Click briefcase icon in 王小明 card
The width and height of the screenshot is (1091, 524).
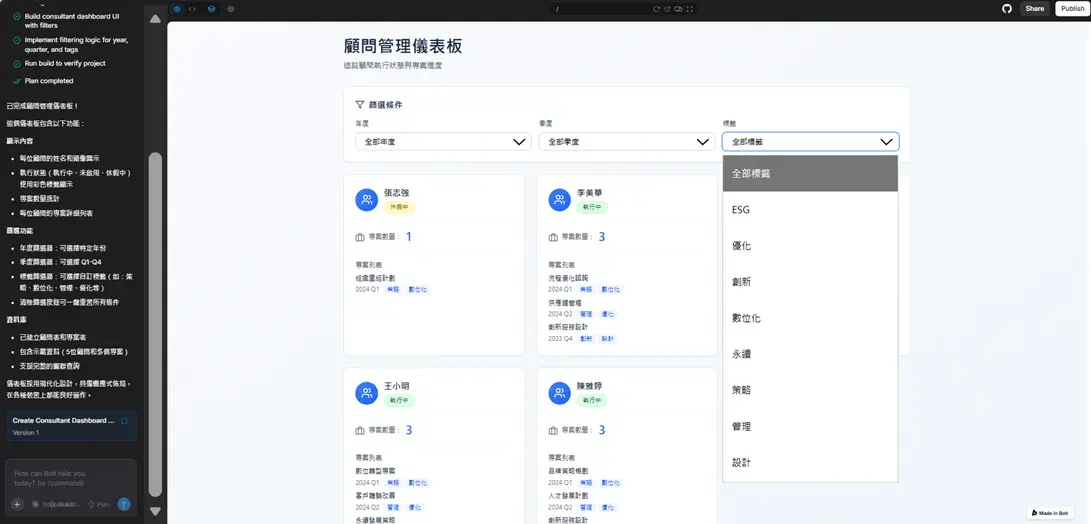coord(360,431)
